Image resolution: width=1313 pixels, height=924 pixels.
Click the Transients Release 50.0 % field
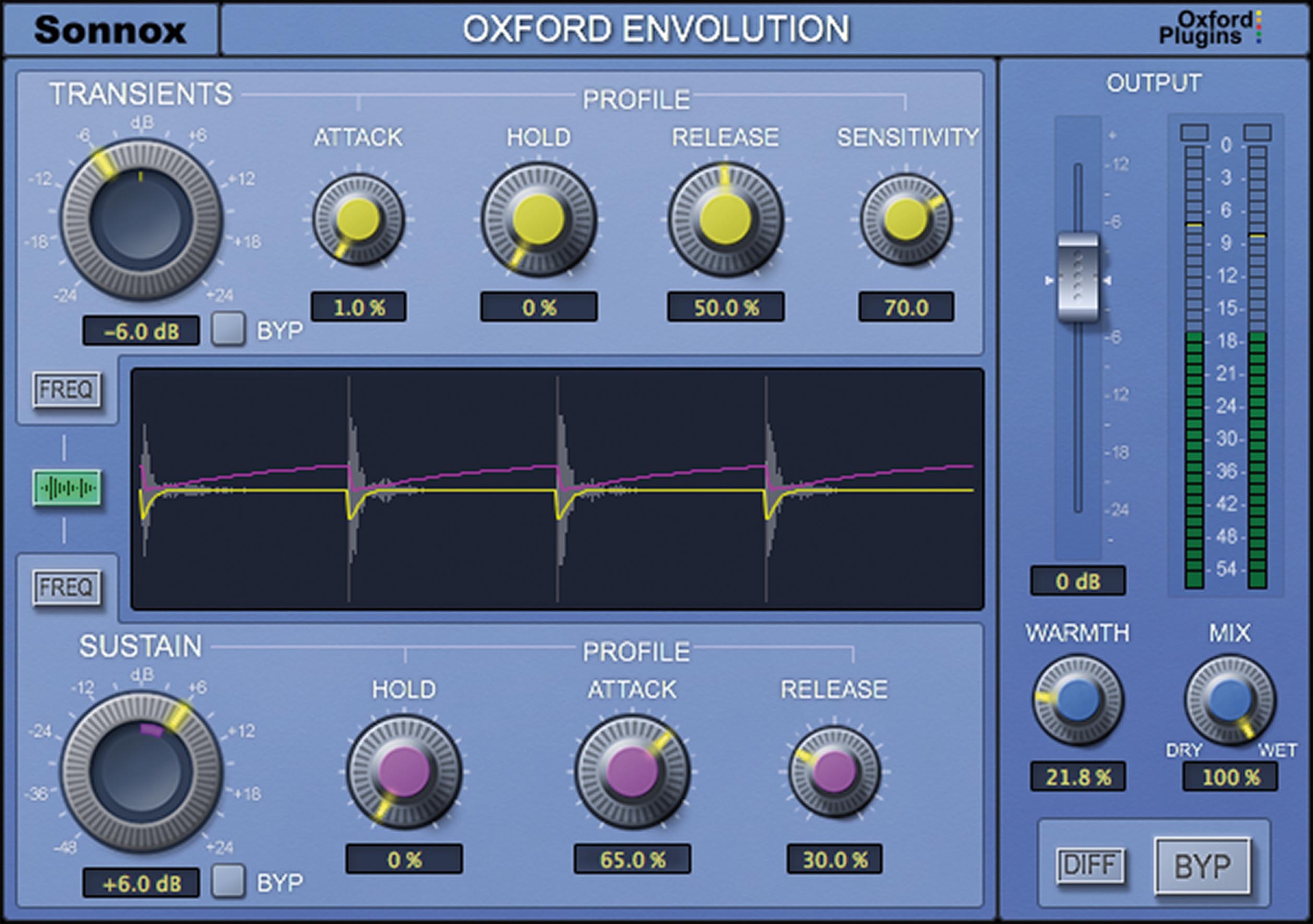(726, 306)
